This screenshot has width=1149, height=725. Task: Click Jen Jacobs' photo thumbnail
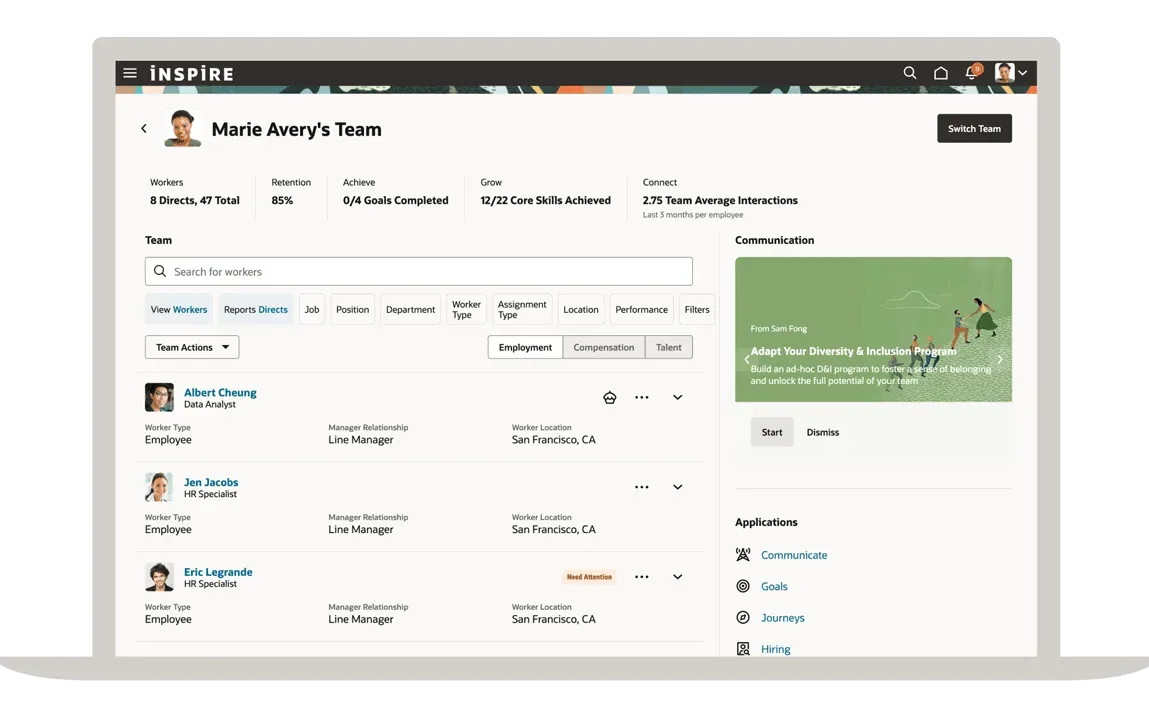click(159, 487)
